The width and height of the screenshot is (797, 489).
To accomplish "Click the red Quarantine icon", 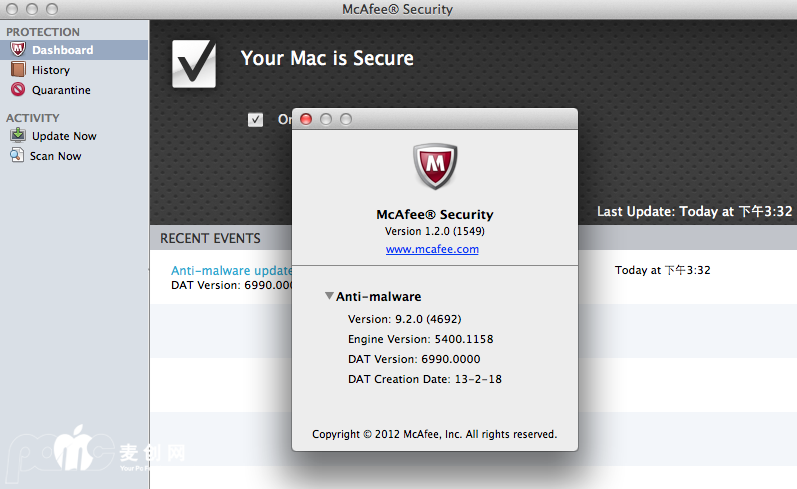I will (x=17, y=90).
